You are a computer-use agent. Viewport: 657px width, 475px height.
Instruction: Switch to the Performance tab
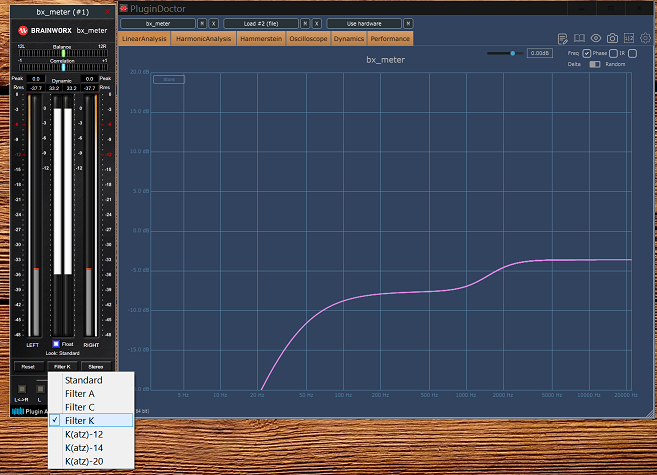390,39
